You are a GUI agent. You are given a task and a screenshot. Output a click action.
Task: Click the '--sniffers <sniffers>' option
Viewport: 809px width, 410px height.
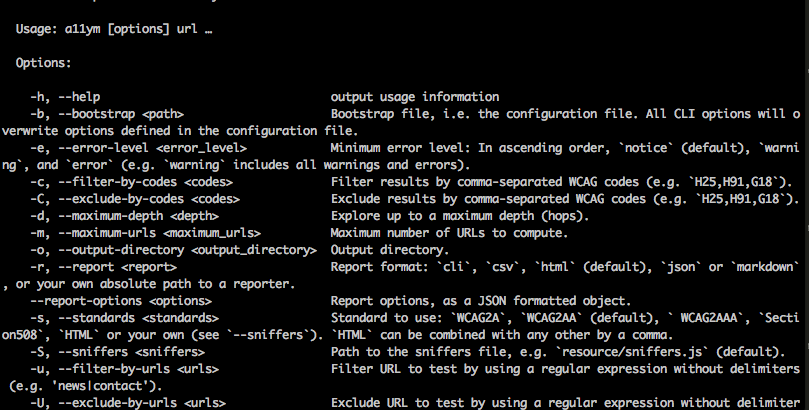(132, 352)
